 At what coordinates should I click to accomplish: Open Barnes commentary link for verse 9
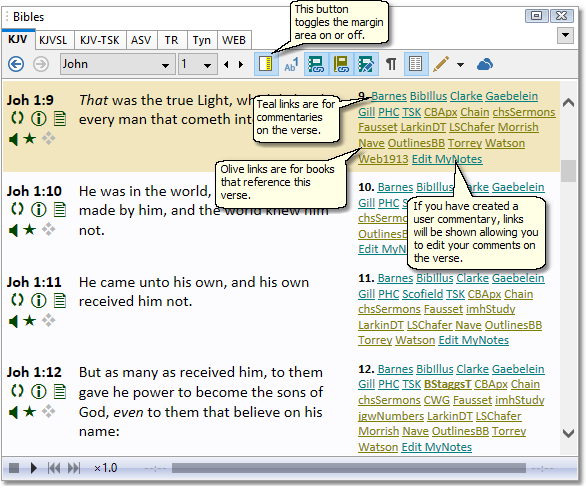(x=389, y=96)
